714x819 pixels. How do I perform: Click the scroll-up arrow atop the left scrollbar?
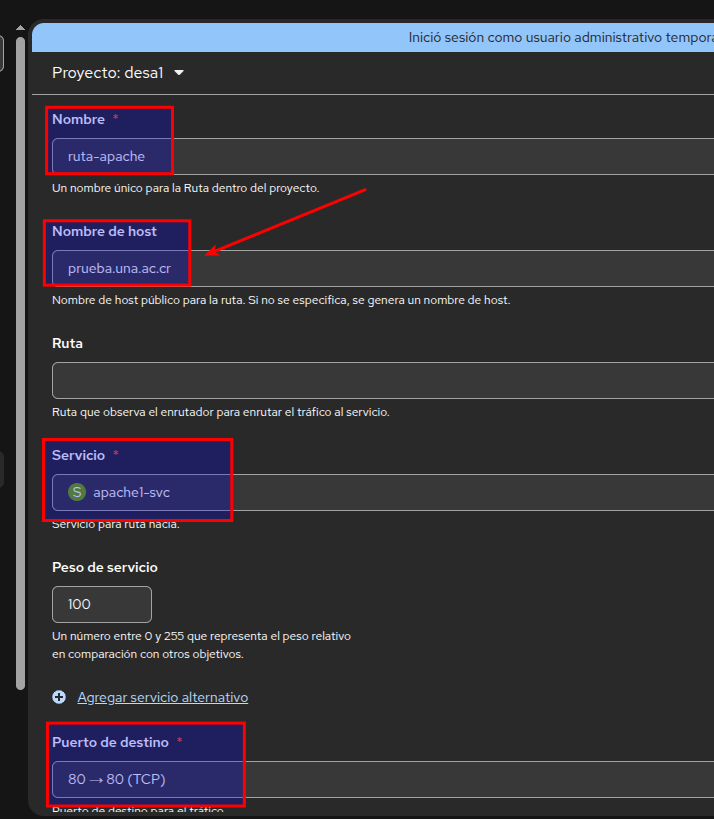(20, 26)
